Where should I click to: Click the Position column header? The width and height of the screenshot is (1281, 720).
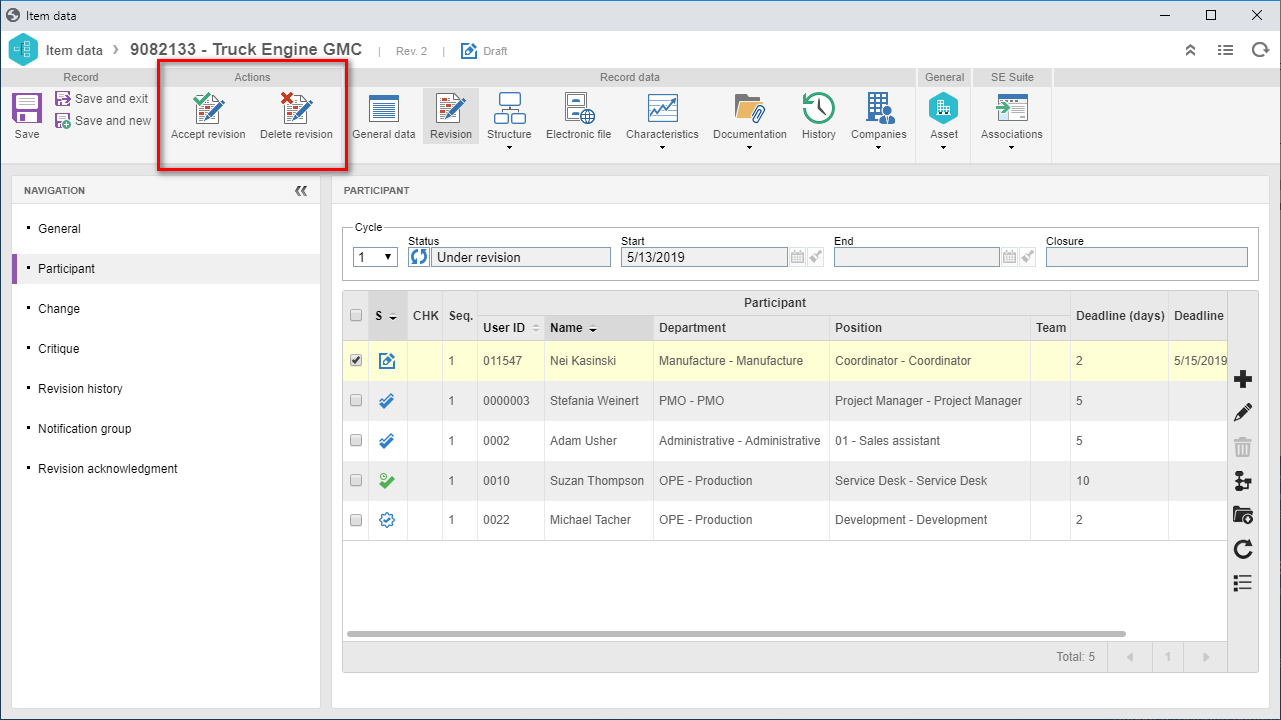point(930,328)
